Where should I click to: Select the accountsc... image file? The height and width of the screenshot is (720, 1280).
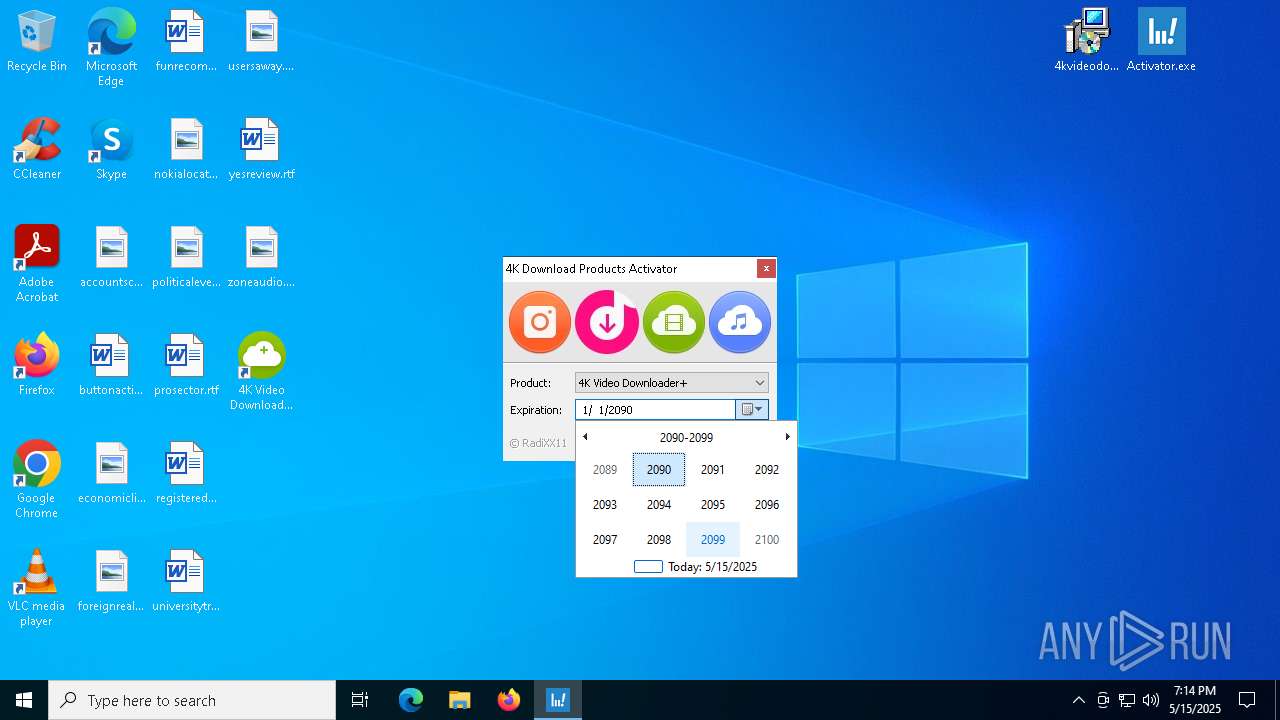(111, 258)
